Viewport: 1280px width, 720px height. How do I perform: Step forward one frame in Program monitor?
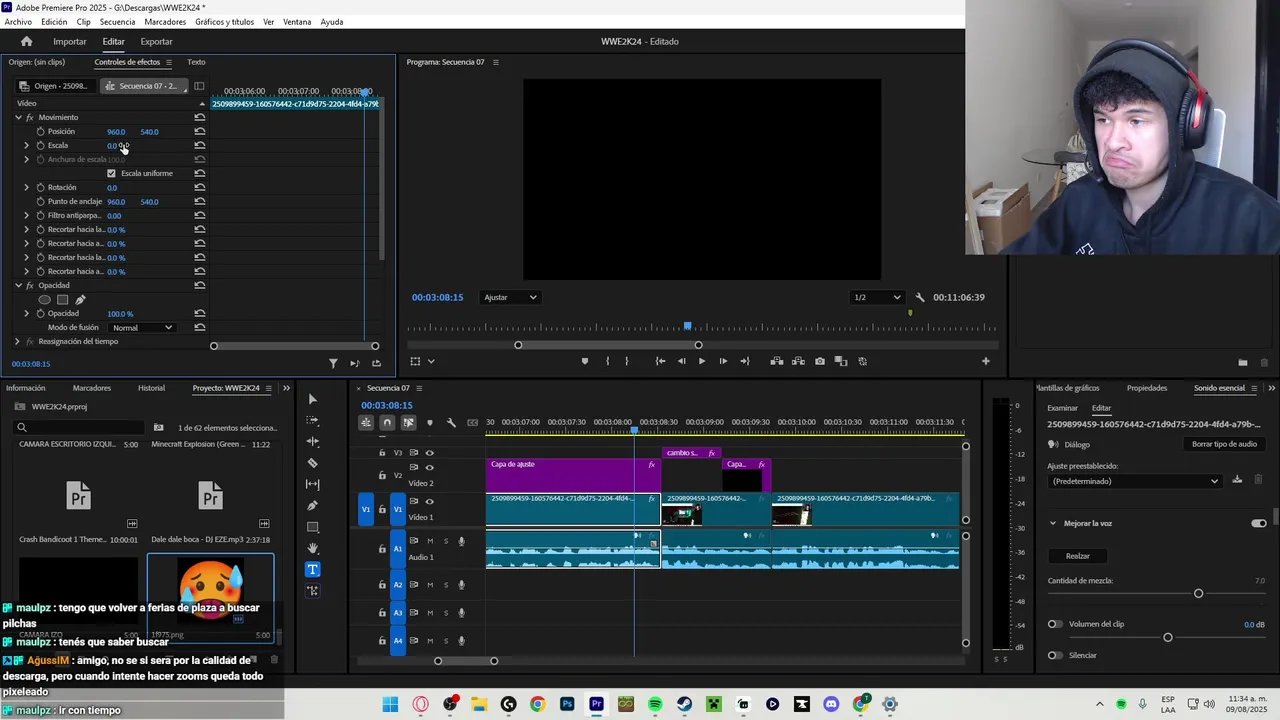coord(723,361)
